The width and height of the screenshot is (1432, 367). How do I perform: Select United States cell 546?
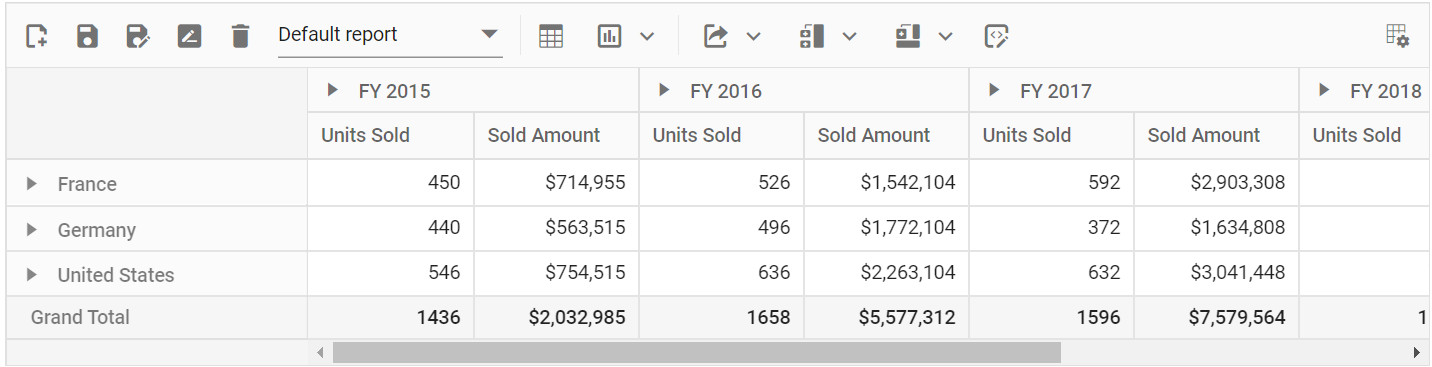pyautogui.click(x=391, y=273)
